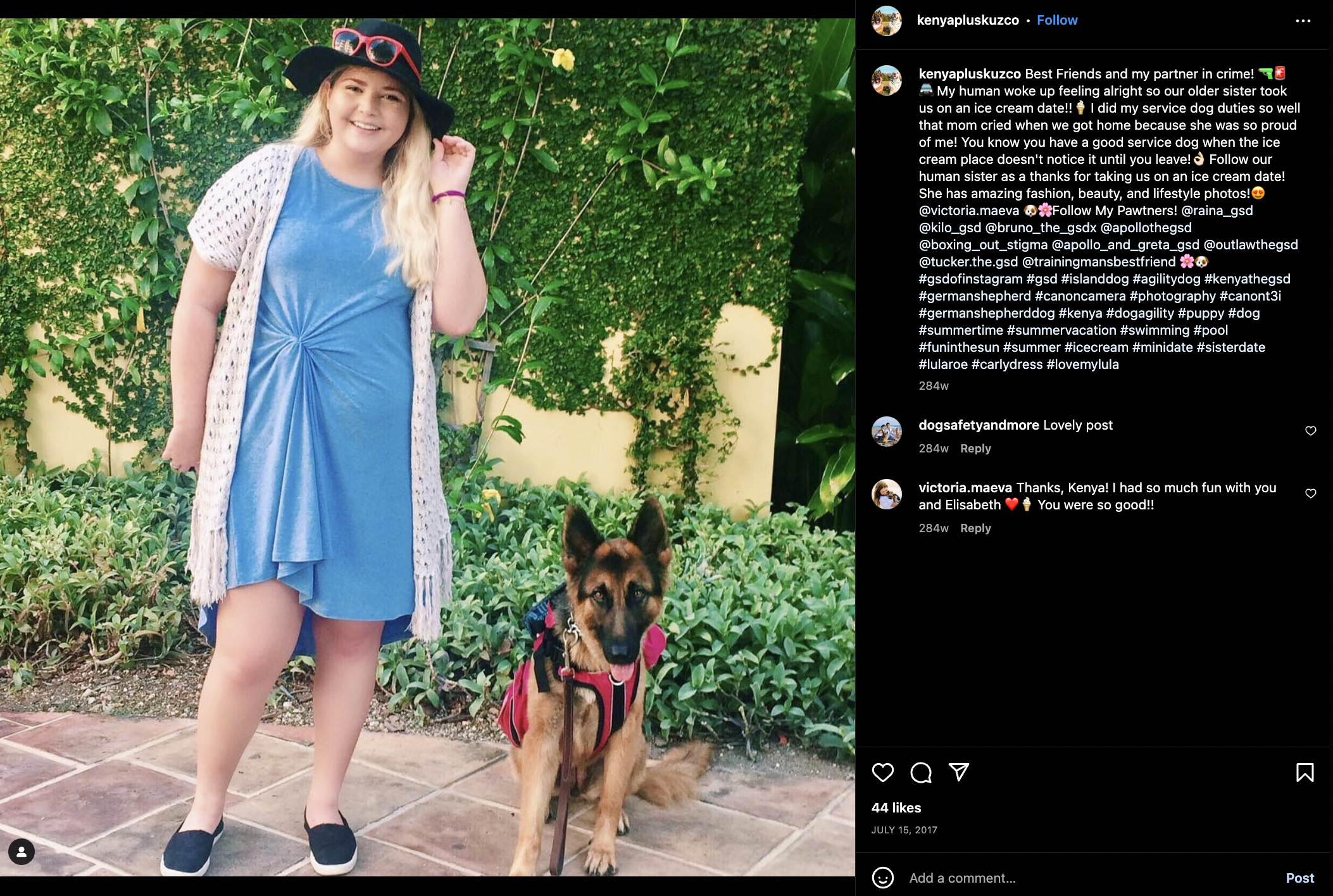The height and width of the screenshot is (896, 1333).
Task: Follow kenyapluskuzco
Action: (1056, 20)
